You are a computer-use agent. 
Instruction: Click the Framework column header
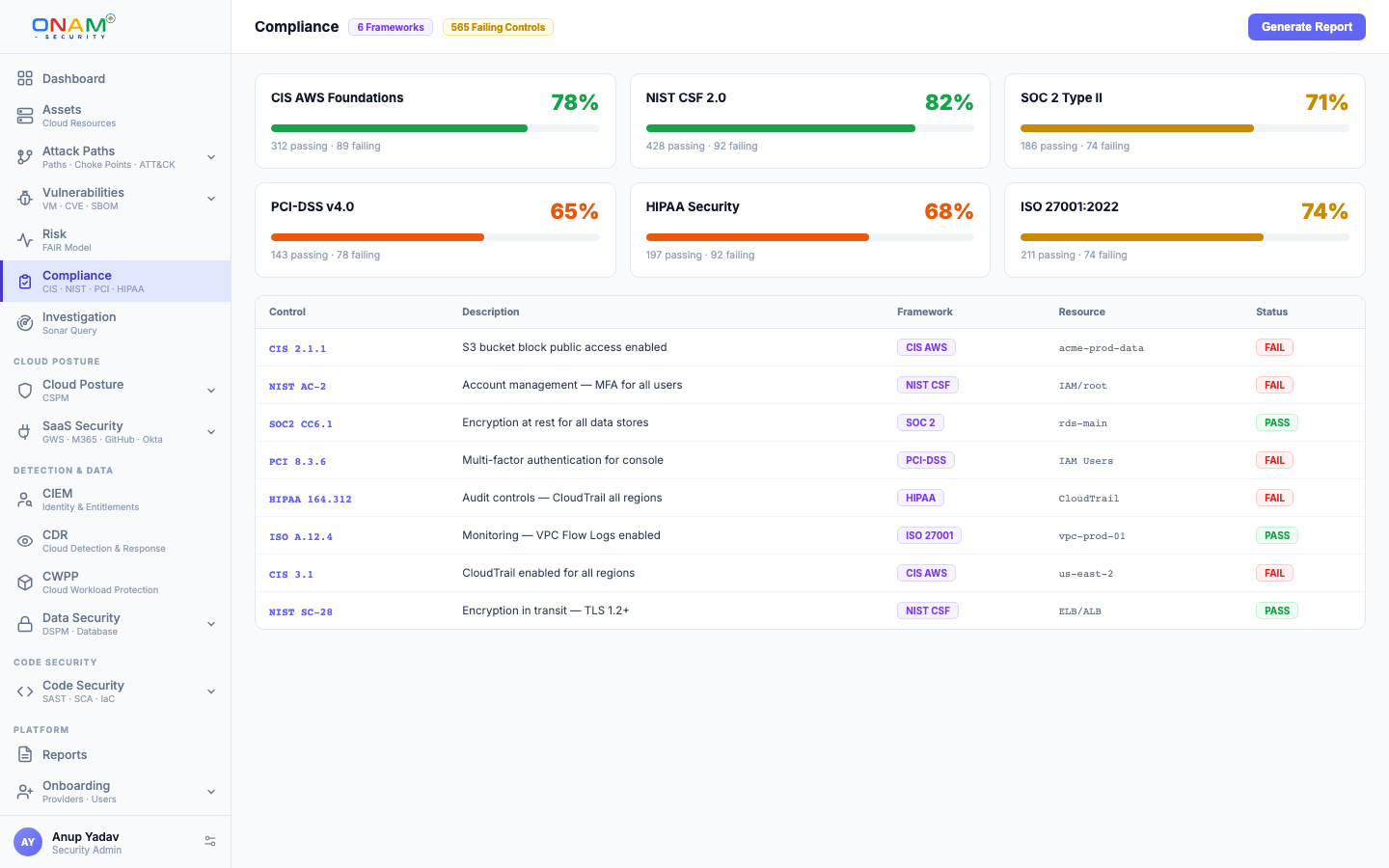pos(925,312)
